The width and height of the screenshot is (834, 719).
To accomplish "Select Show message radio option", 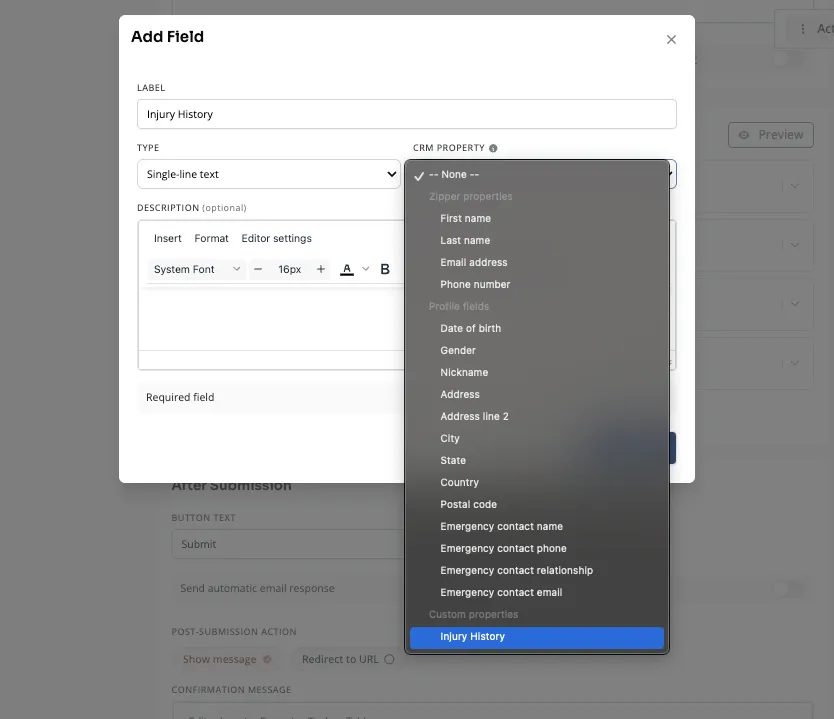I will pos(227,659).
